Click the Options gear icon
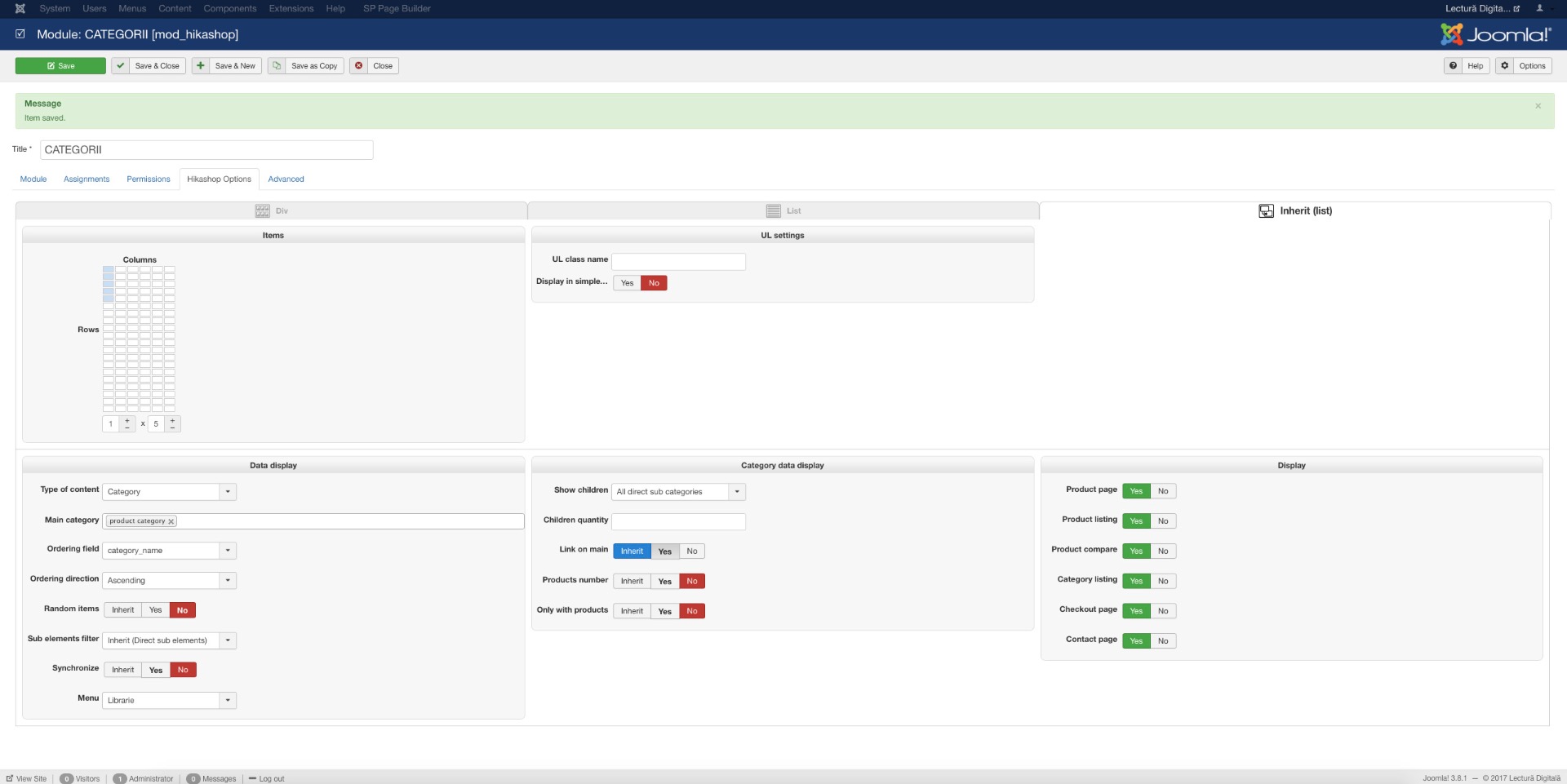1567x784 pixels. click(x=1505, y=66)
